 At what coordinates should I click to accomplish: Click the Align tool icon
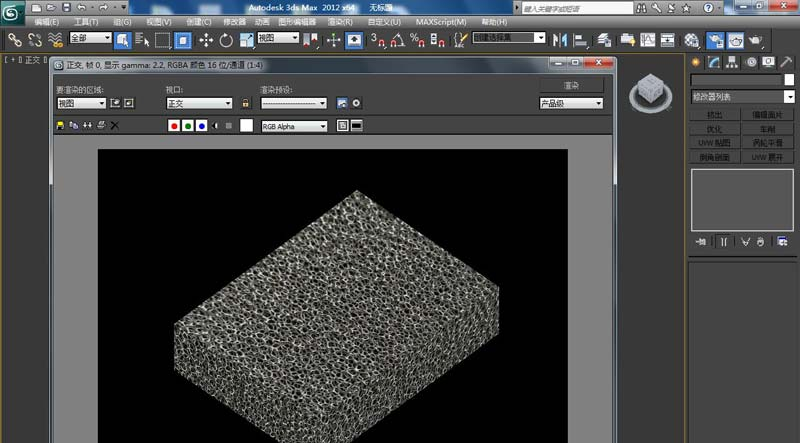coord(580,40)
